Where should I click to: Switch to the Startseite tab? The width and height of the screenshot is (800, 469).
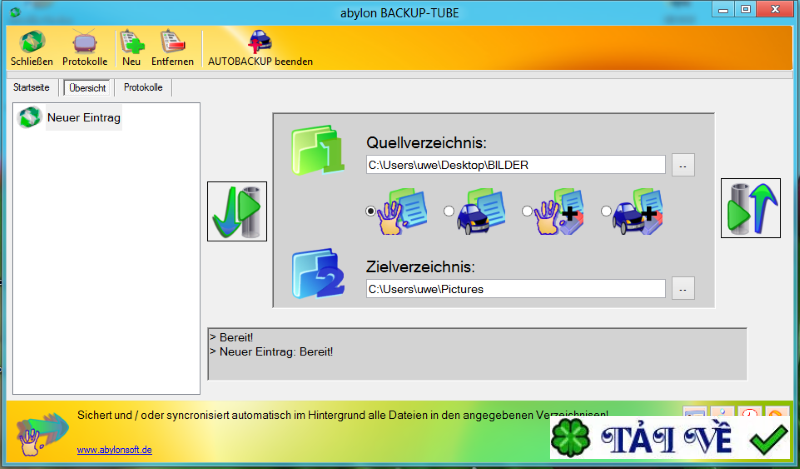coord(31,87)
